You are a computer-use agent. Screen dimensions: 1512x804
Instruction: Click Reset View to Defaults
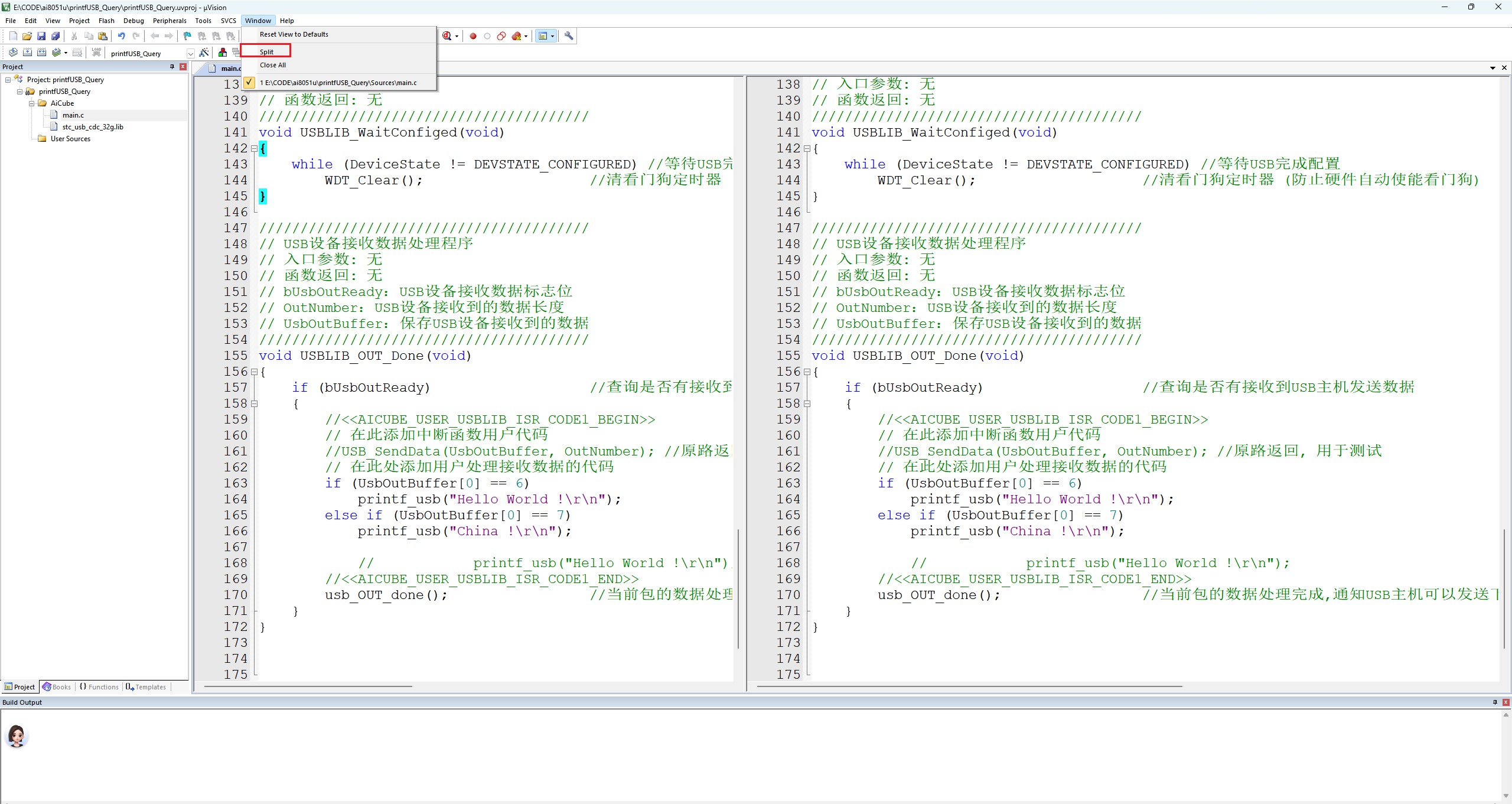294,34
